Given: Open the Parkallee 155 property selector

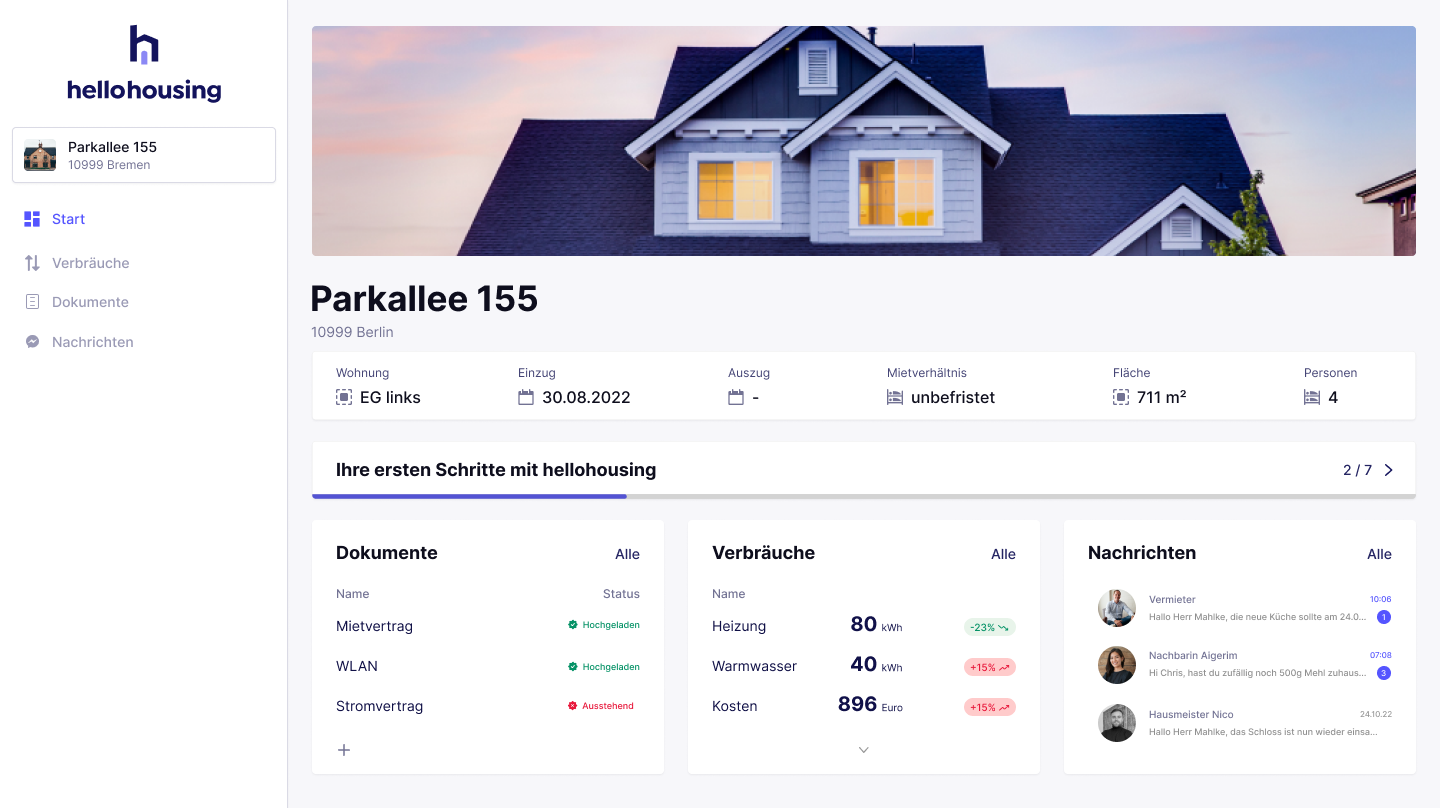Looking at the screenshot, I should 143,154.
